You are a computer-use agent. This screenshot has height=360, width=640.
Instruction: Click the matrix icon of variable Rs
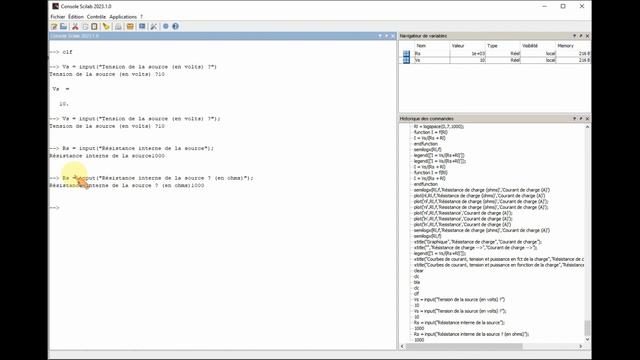click(406, 53)
